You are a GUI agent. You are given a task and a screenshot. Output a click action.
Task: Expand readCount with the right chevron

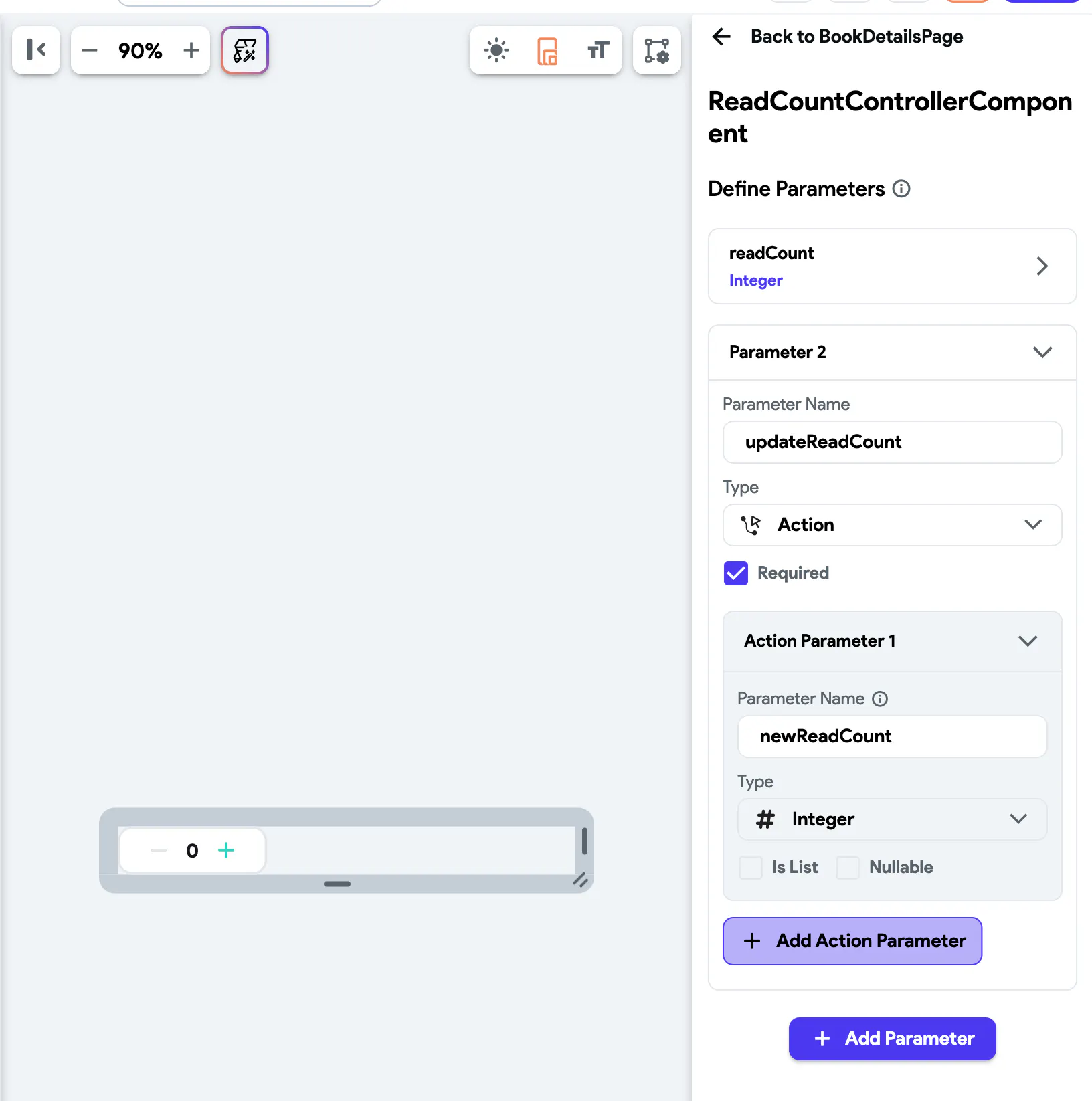[1042, 266]
